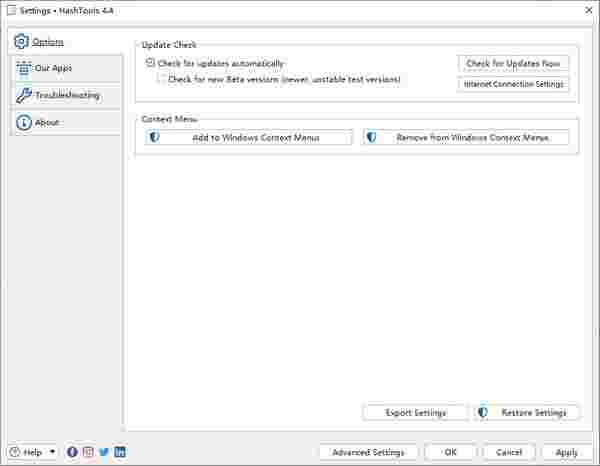The image size is (600, 466).
Task: Click shield icon on Restore Settings
Action: pyautogui.click(x=483, y=412)
